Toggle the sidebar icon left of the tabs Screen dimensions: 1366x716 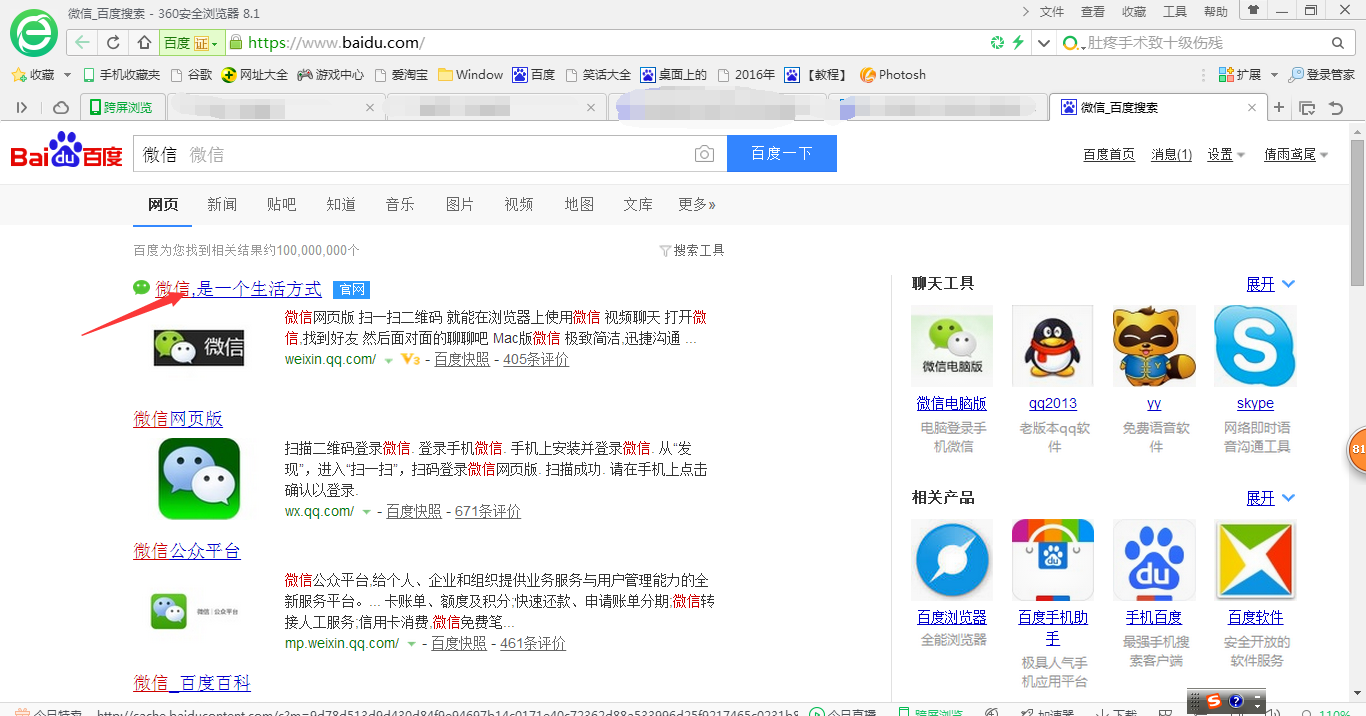point(22,107)
